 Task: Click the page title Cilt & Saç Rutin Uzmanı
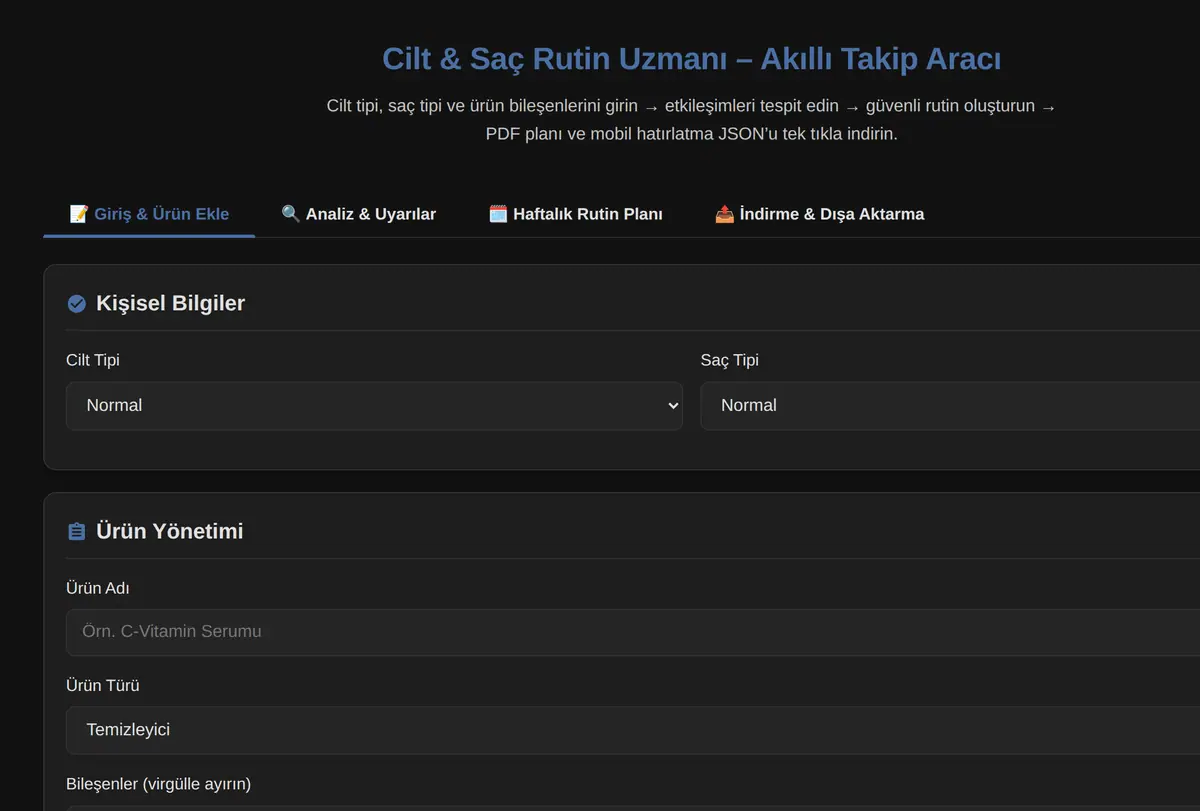click(x=691, y=59)
